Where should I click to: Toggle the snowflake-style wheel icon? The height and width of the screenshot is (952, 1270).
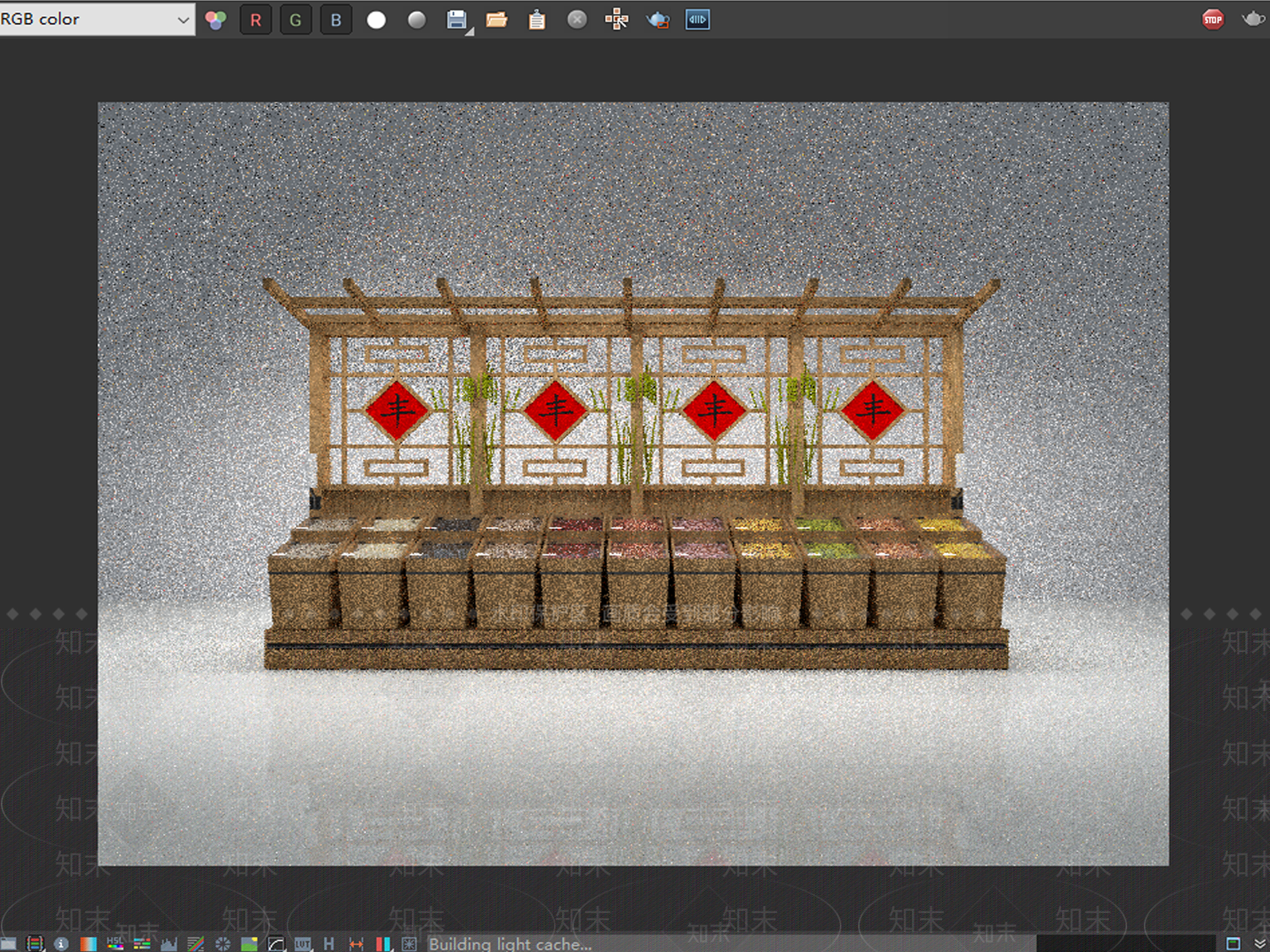click(x=223, y=943)
